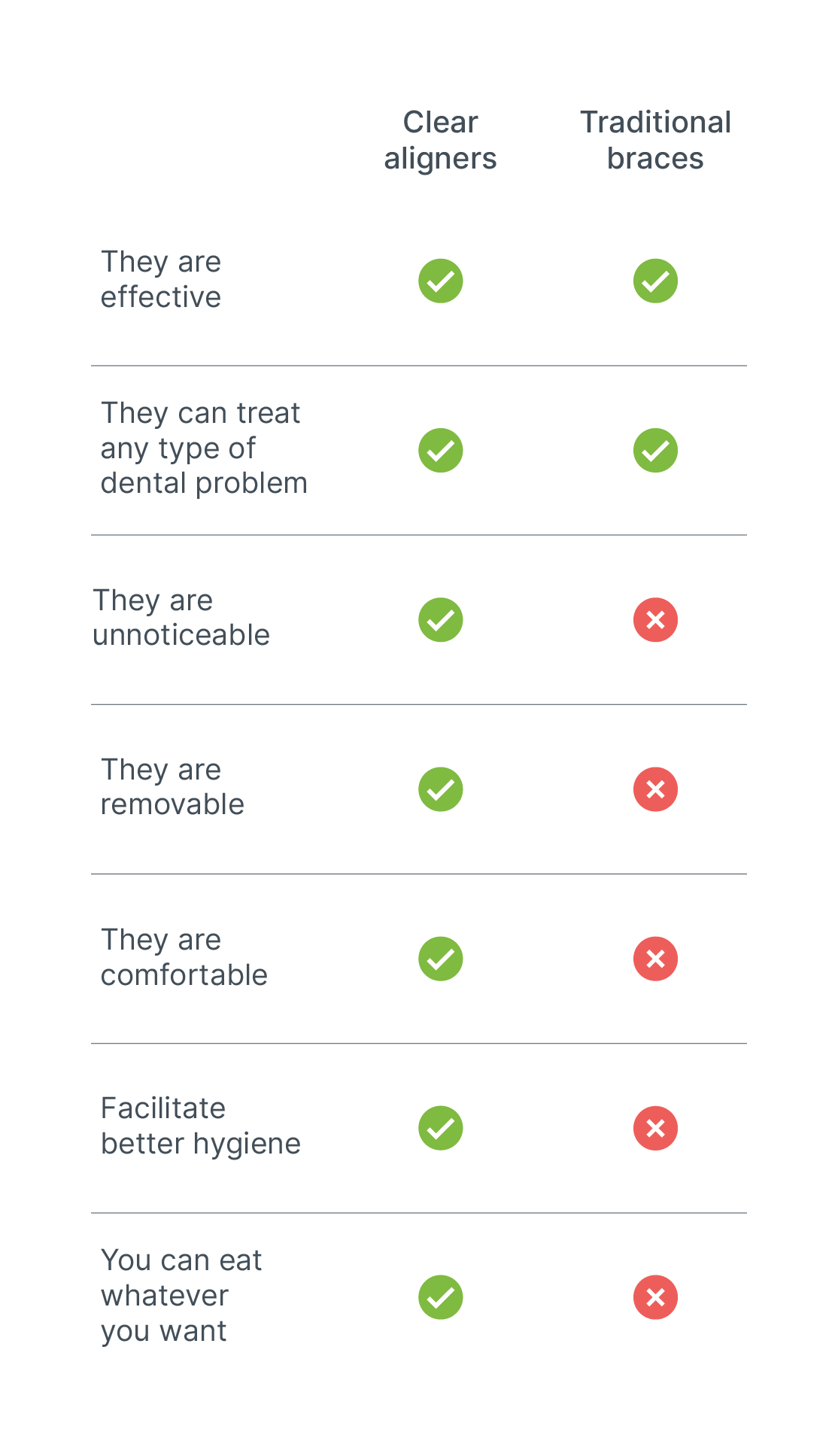Click red X for eat whatever you want

tap(655, 1297)
